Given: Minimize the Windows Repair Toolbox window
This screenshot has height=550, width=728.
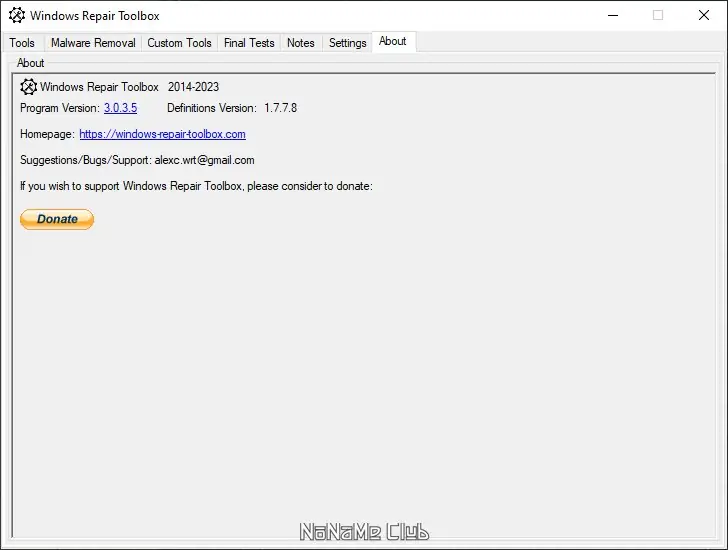Looking at the screenshot, I should (x=613, y=15).
